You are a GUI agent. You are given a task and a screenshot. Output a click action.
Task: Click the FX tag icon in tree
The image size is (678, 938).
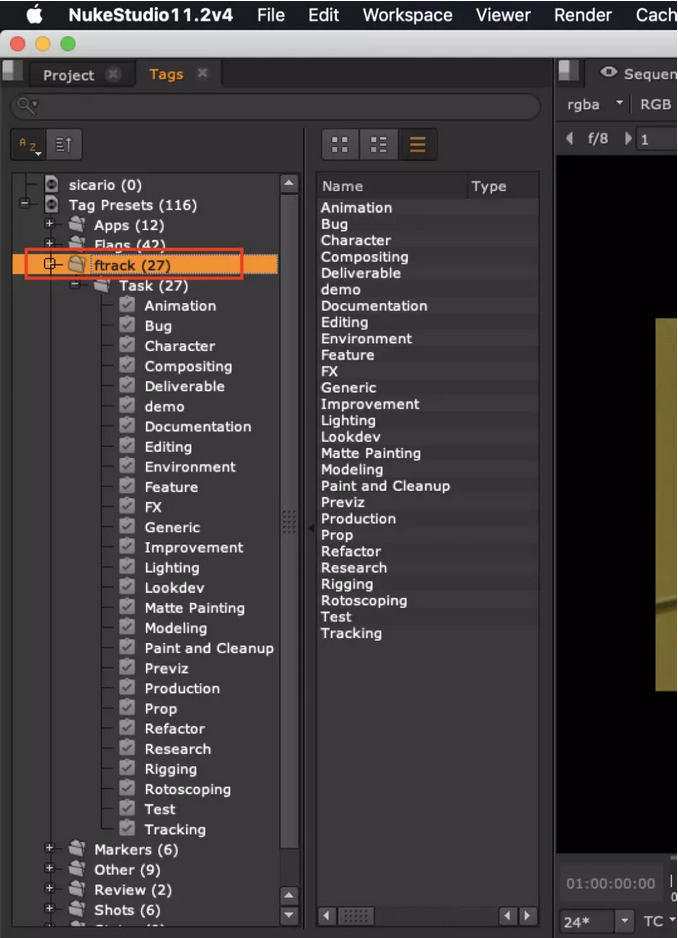127,506
